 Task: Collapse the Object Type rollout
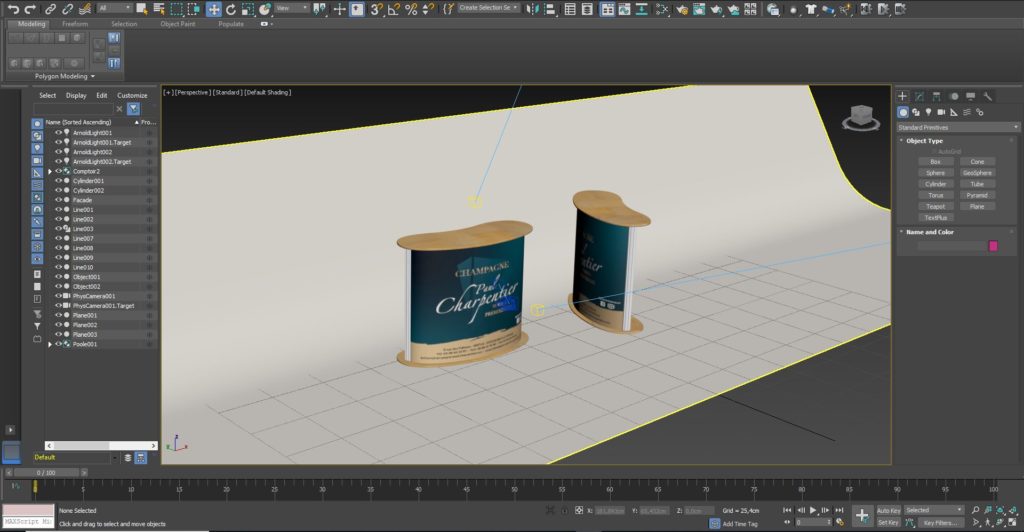[x=924, y=140]
